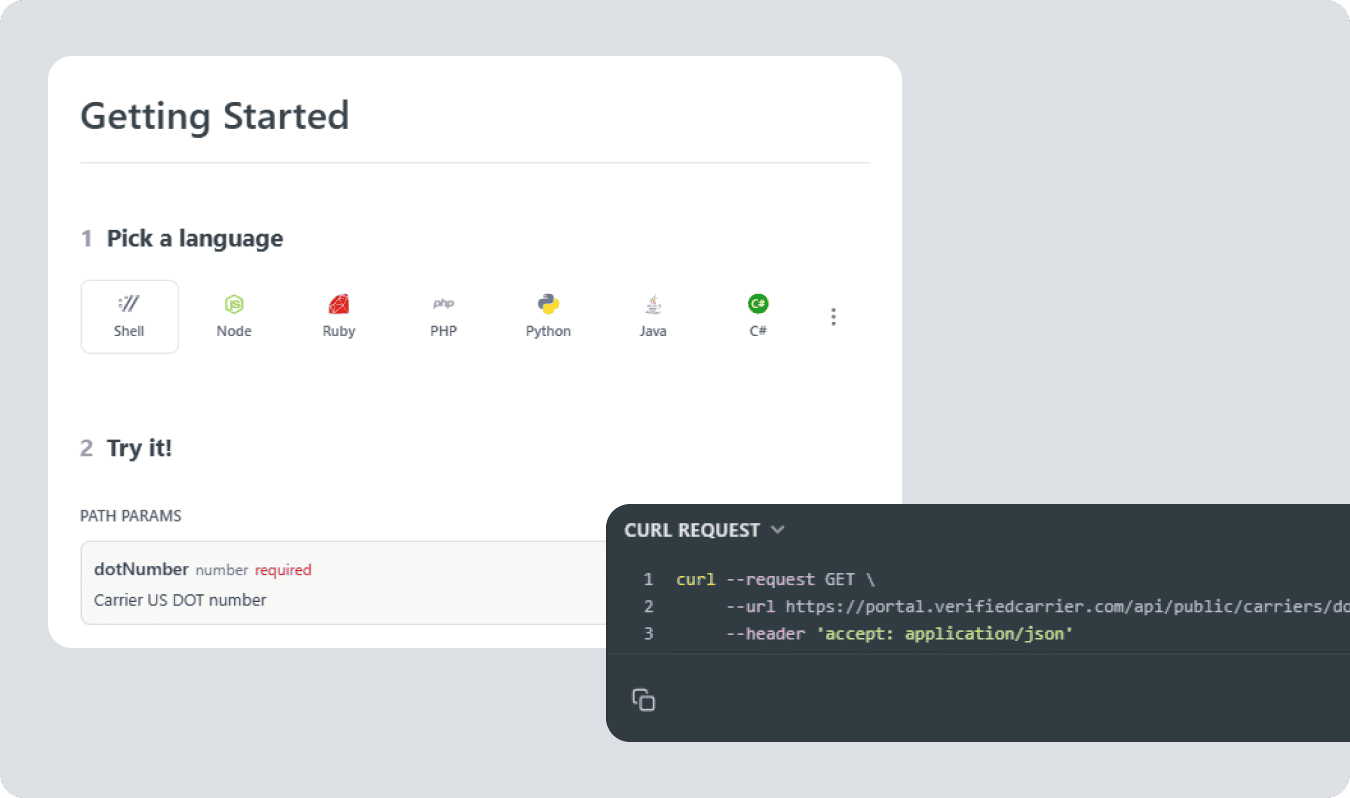Open additional languages via the overflow menu
The width and height of the screenshot is (1350, 798).
tap(833, 316)
